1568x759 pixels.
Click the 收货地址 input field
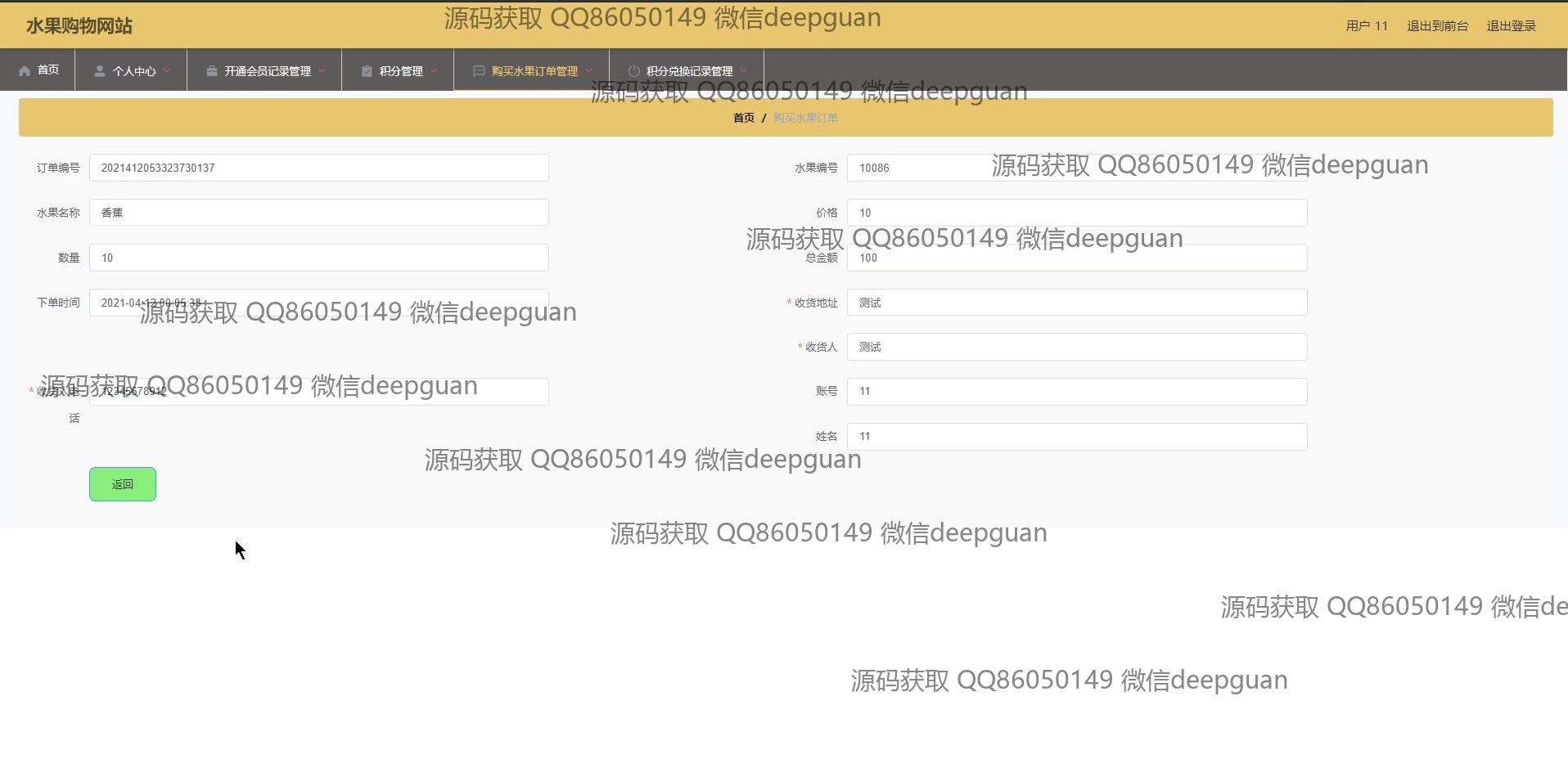1076,303
